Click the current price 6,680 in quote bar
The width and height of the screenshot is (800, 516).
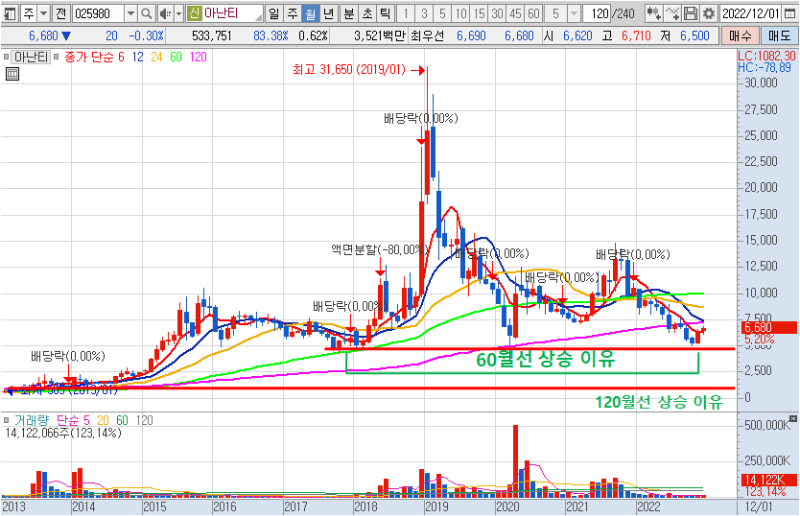click(x=44, y=36)
